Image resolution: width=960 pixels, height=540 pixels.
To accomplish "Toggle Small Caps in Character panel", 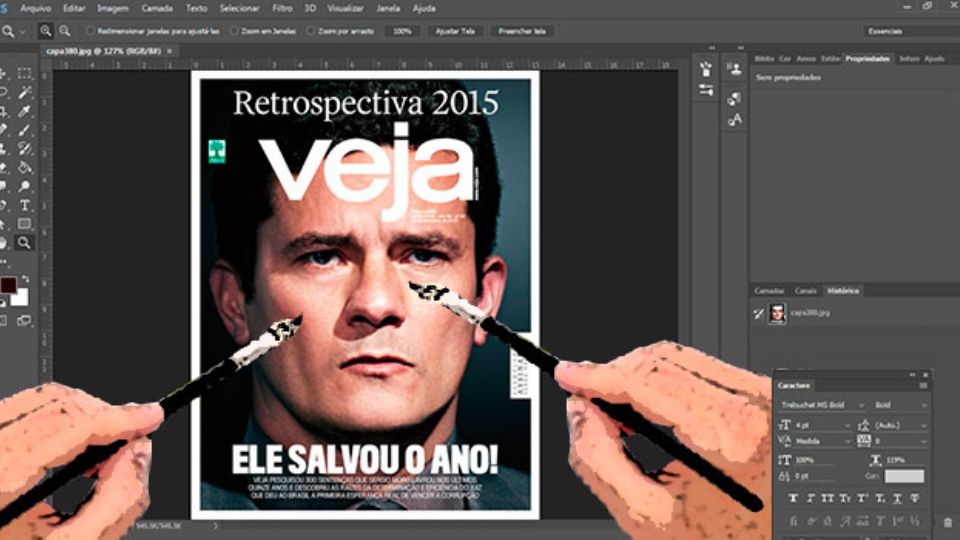I will (845, 499).
